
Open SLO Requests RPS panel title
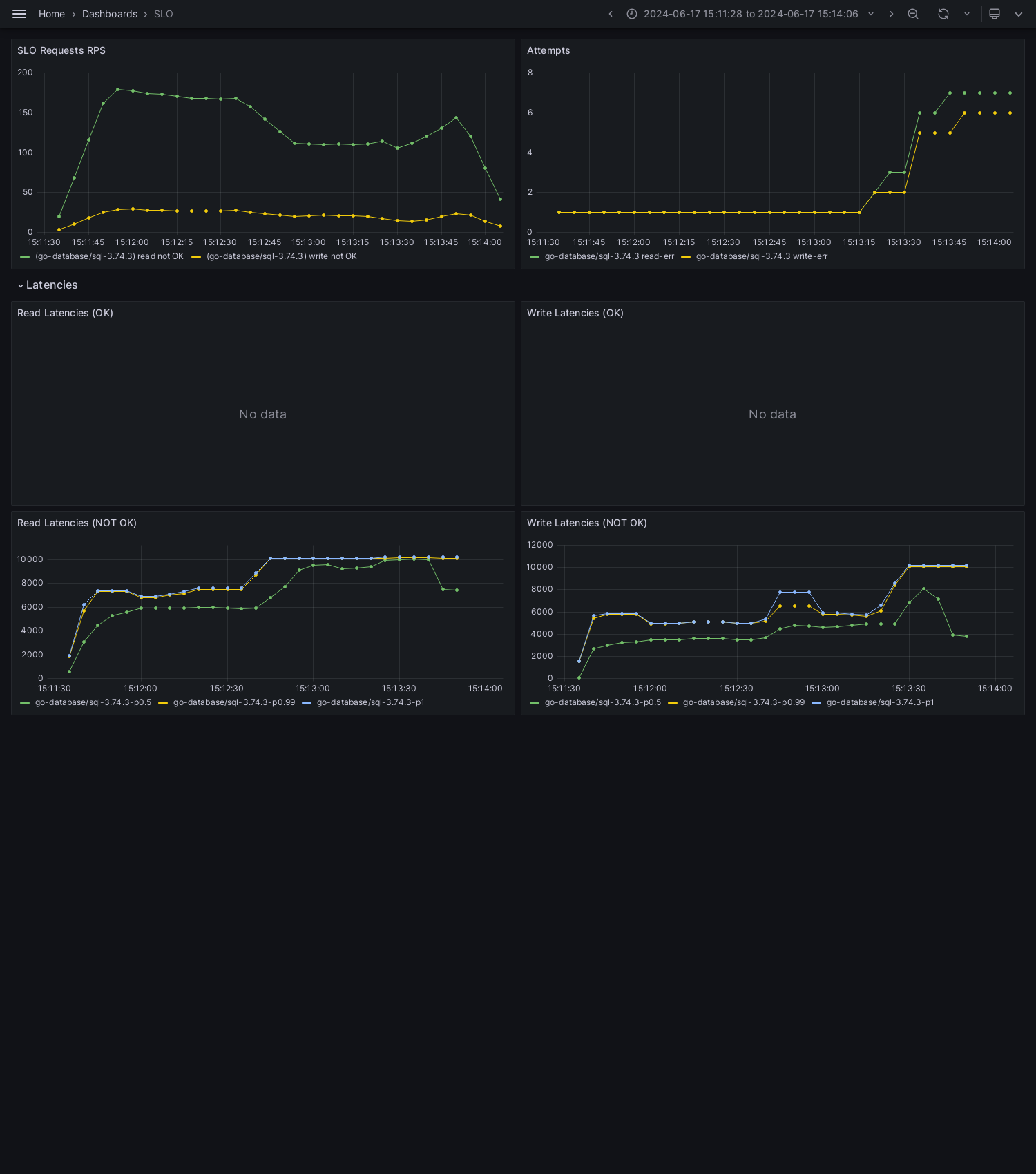coord(61,50)
